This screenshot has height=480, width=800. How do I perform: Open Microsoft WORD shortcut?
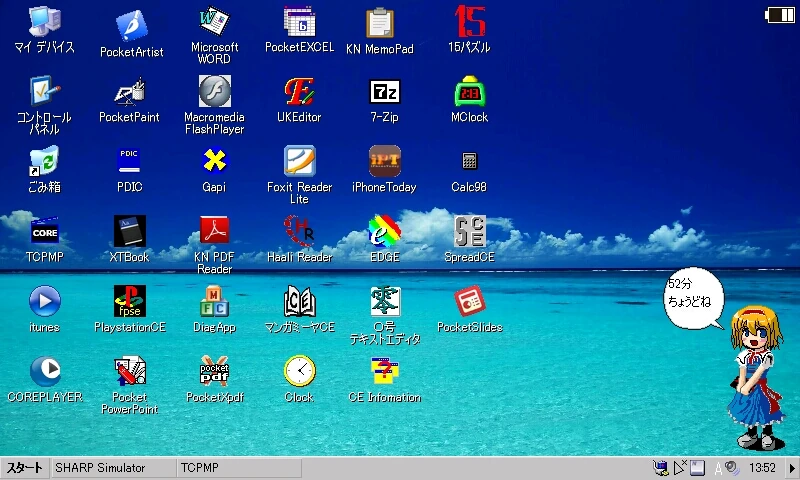click(x=215, y=21)
